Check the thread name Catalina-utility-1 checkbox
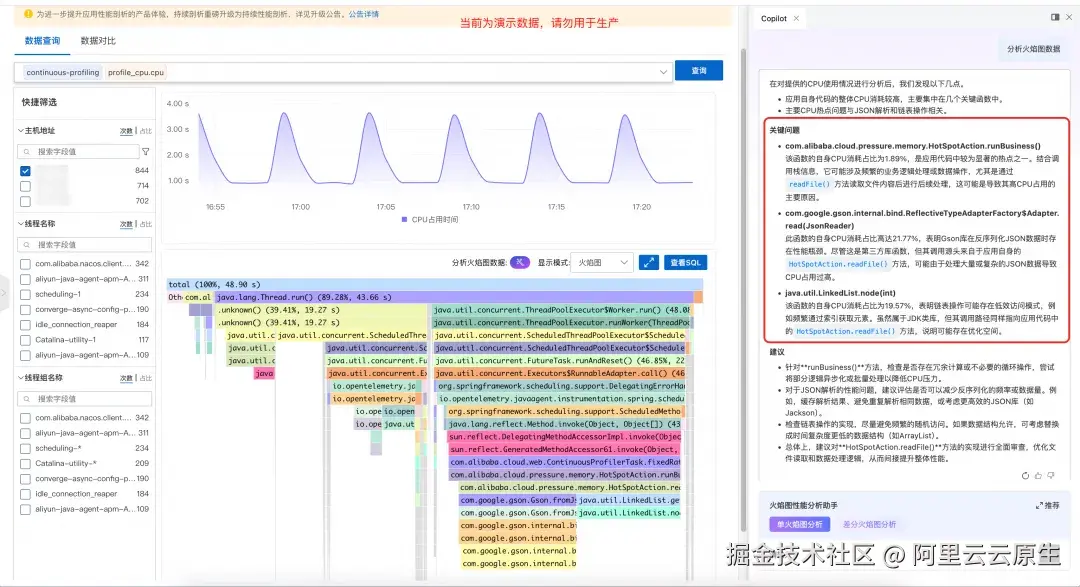The width and height of the screenshot is (1080, 587). (25, 340)
